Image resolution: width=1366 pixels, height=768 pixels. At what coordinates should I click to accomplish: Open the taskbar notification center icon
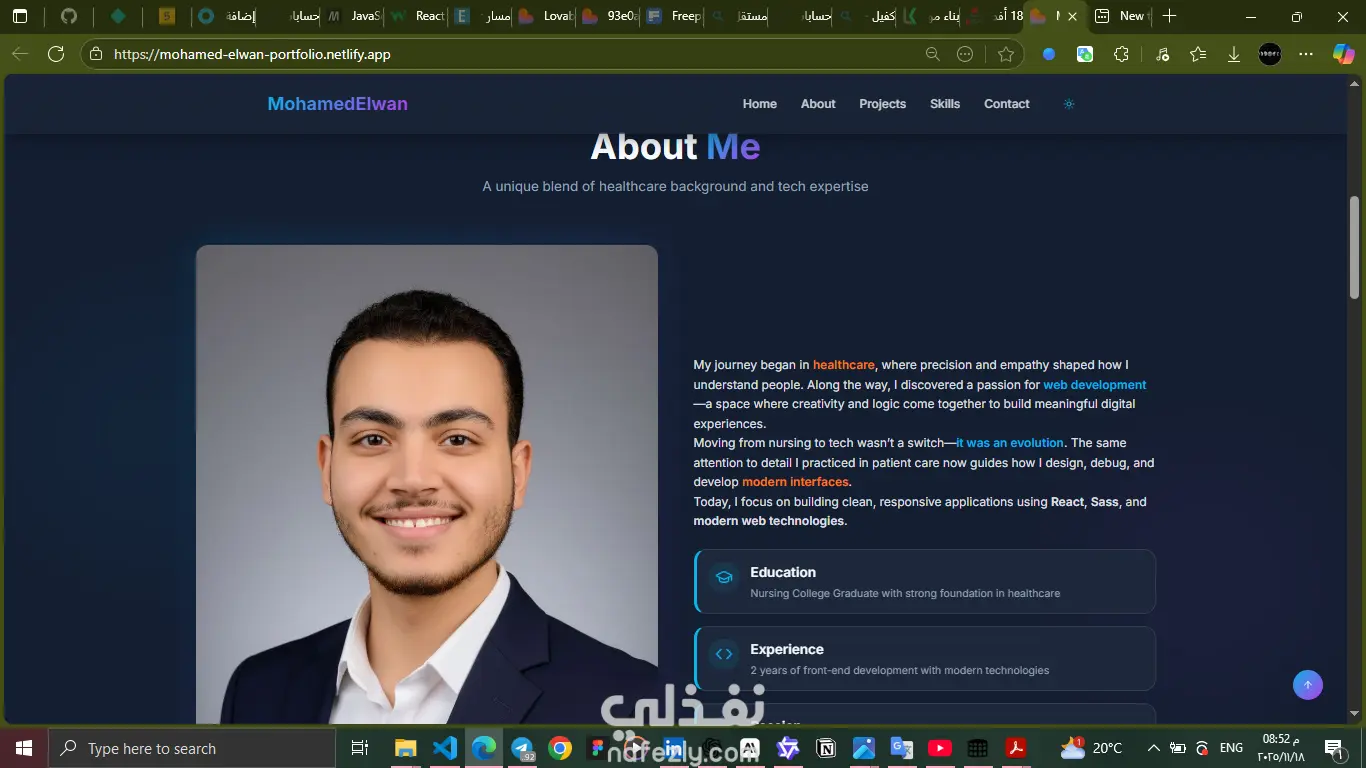click(1333, 748)
